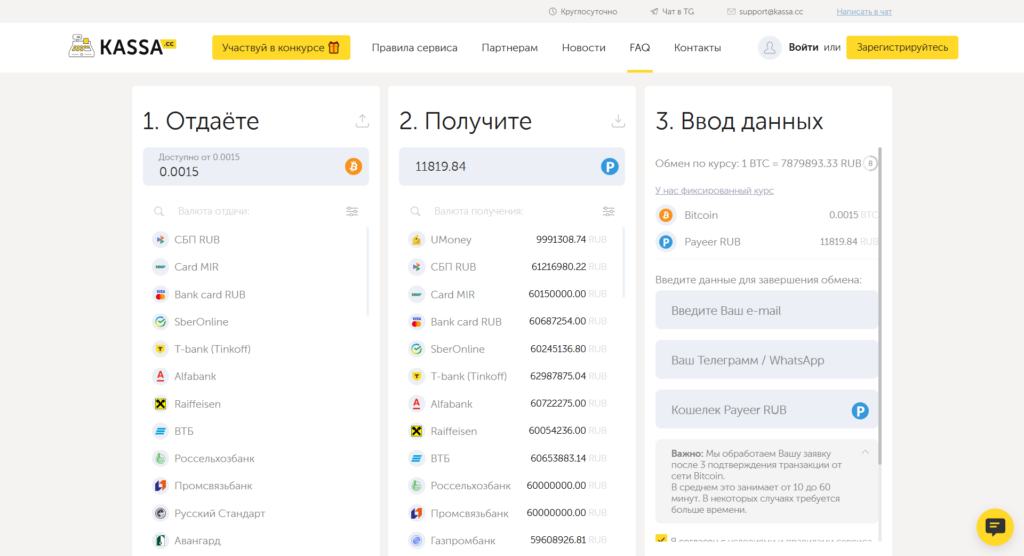This screenshot has width=1024, height=556.
Task: Click Зарегистрируйтесь button
Action: click(902, 48)
